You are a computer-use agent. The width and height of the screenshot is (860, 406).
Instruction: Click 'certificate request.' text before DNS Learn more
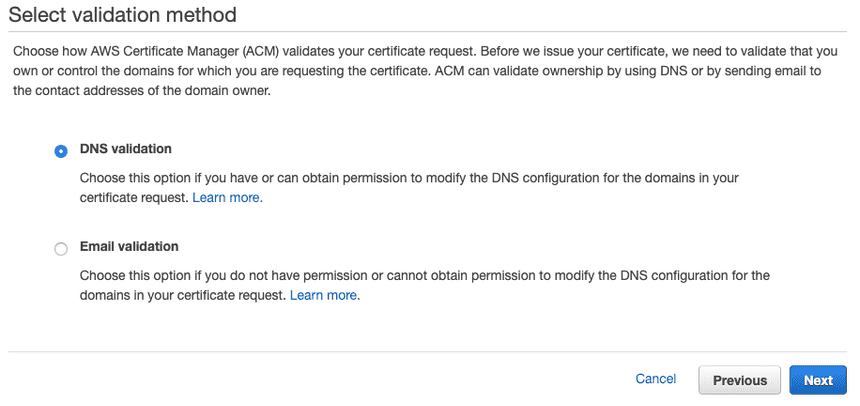[134, 198]
